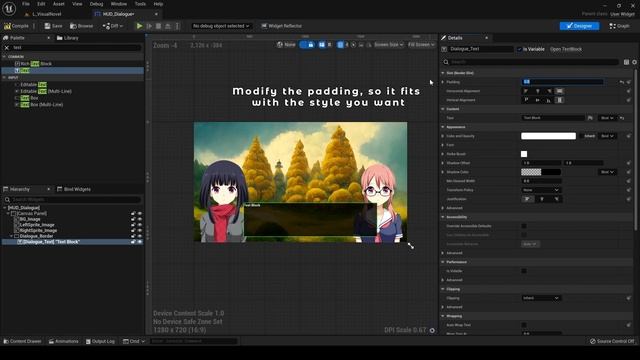This screenshot has width=640, height=360.
Task: Open the Output Log
Action: 100,341
